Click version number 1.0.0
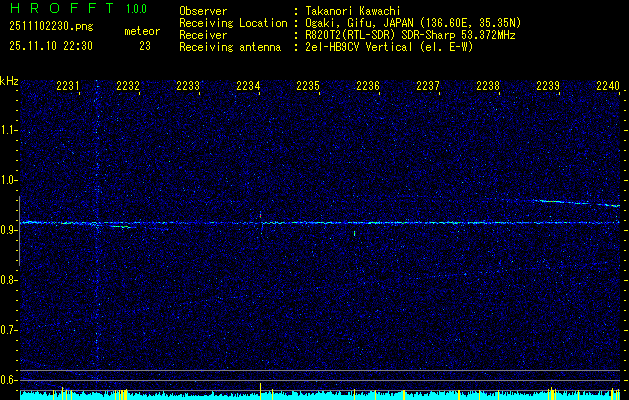The height and width of the screenshot is (400, 629). (136, 8)
